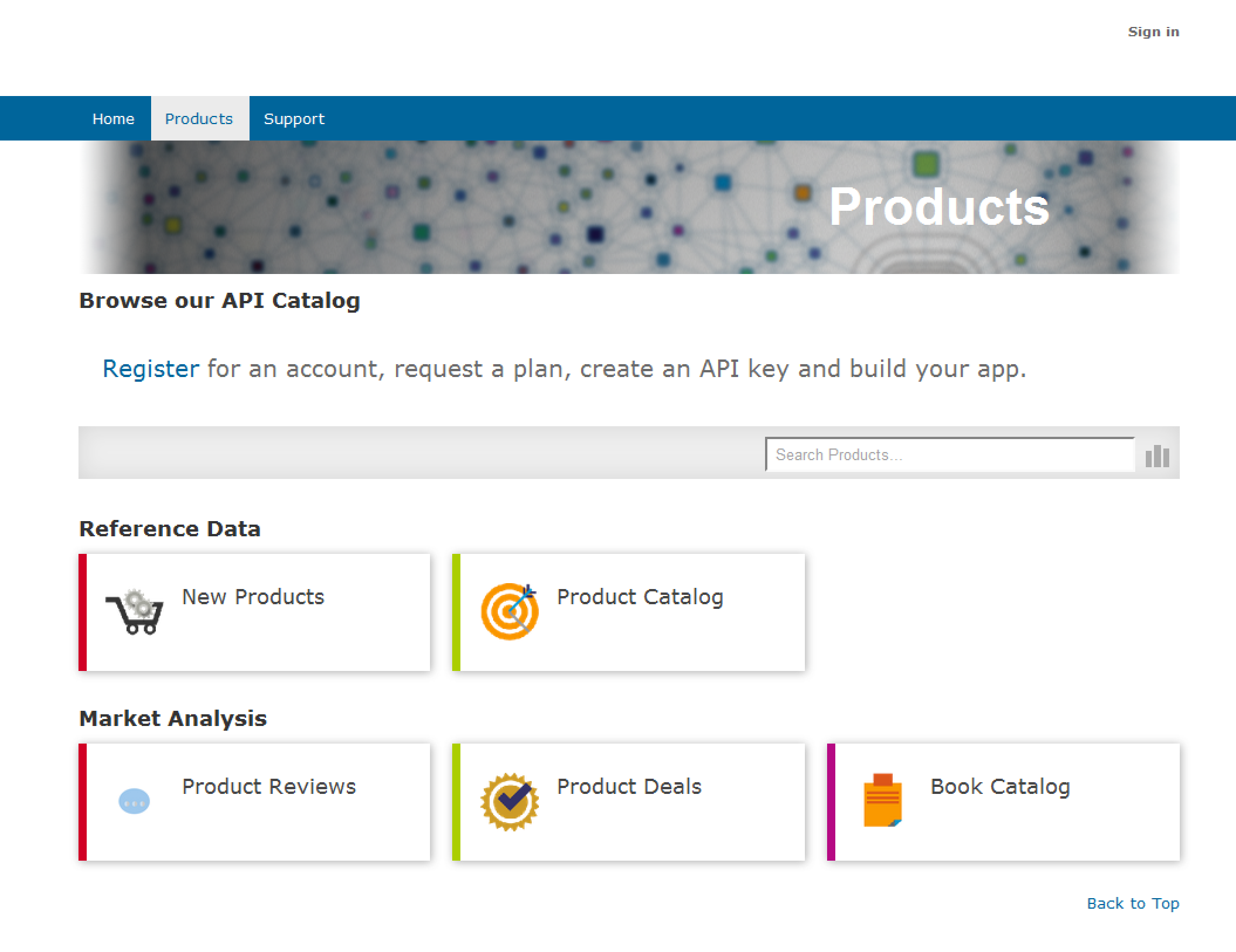
Task: Click the orange target icon for Product Catalog
Action: pyautogui.click(x=509, y=612)
